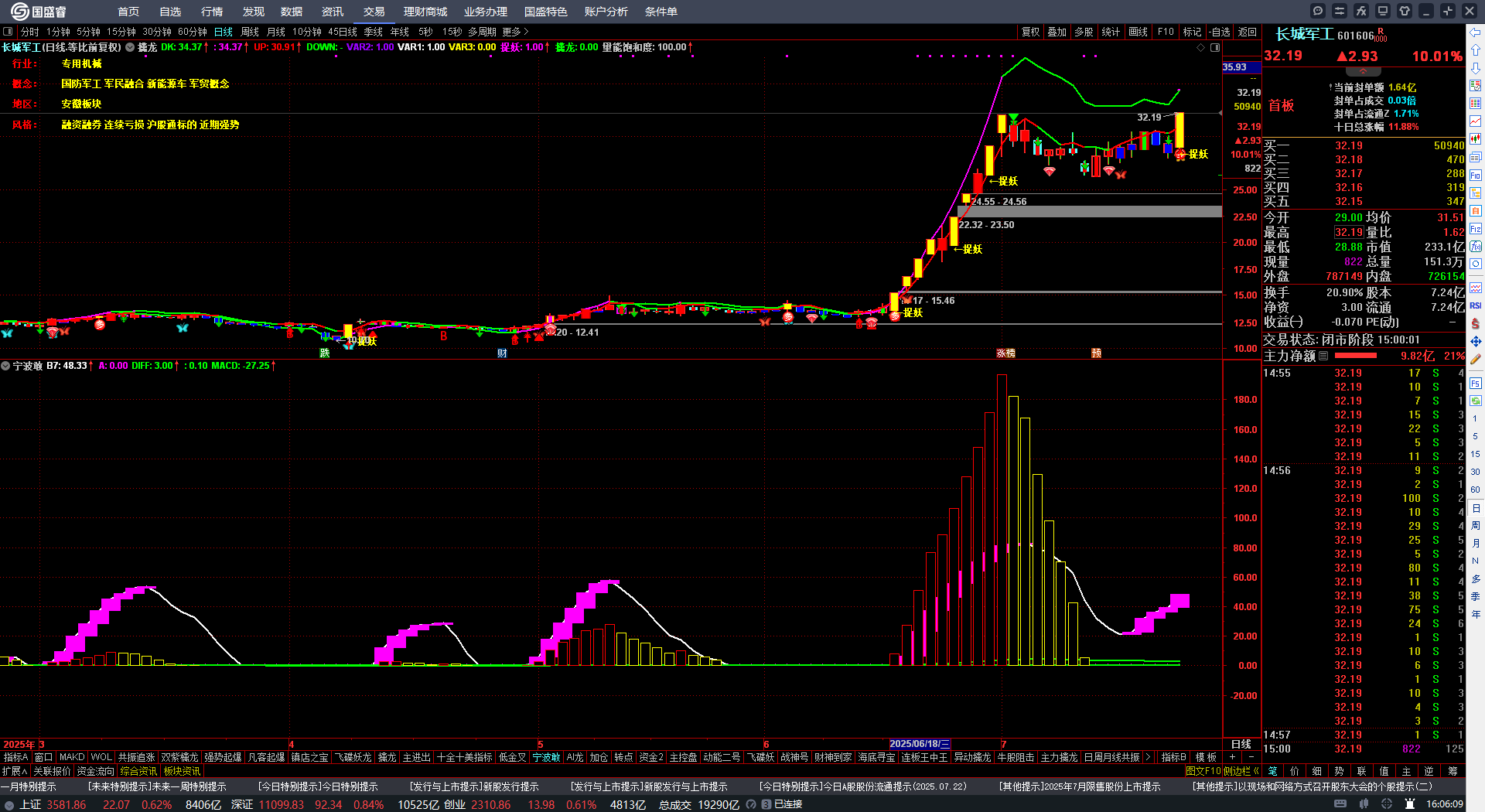Click the gray circle icon before 上证 index
Screen dimensions: 1485x812
tap(9, 804)
